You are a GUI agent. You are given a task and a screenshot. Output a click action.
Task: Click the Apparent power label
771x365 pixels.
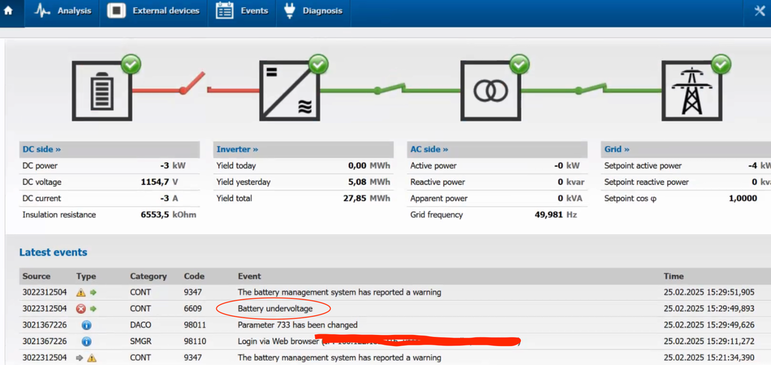439,198
